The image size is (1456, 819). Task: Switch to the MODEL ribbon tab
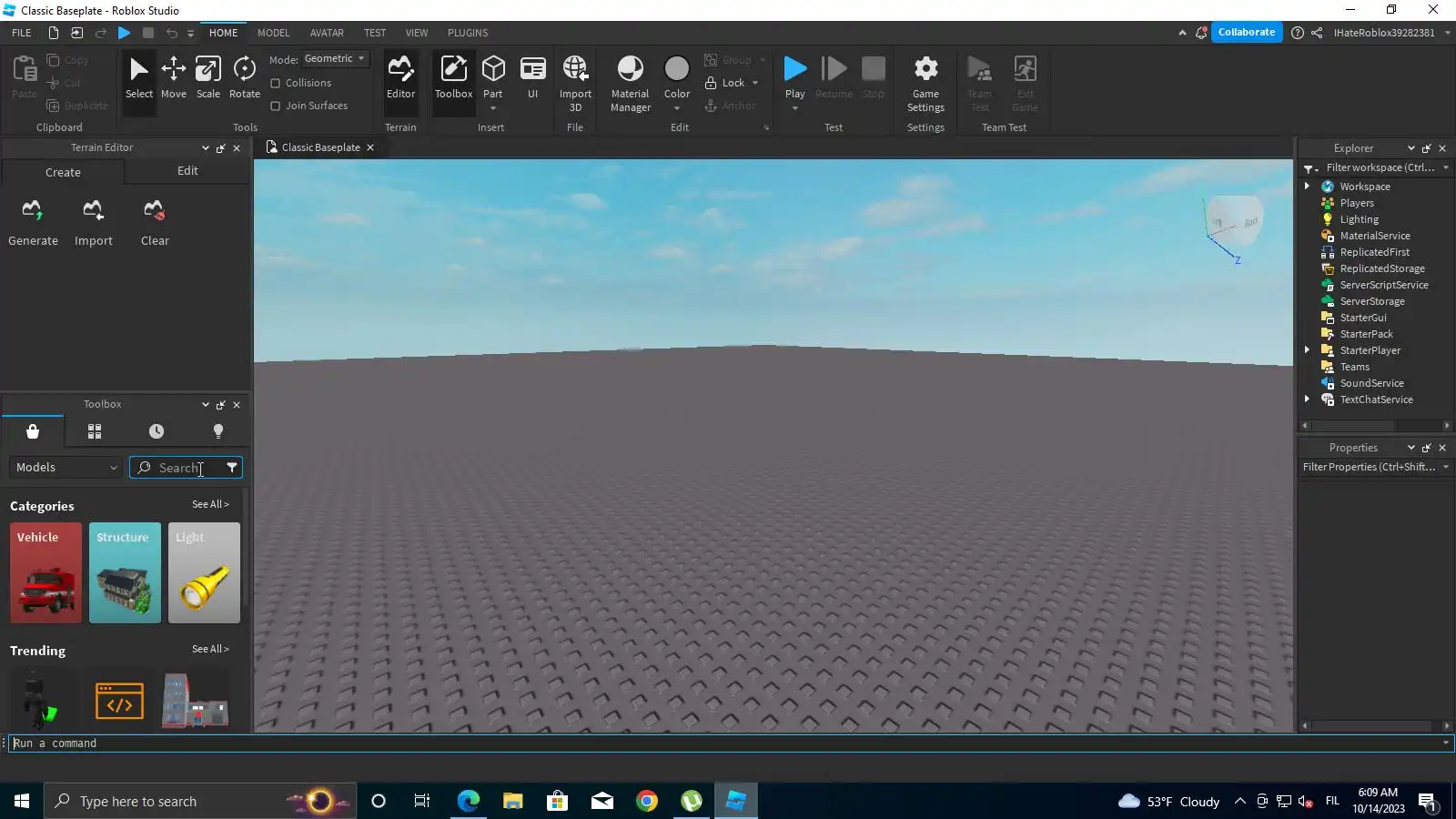(273, 33)
